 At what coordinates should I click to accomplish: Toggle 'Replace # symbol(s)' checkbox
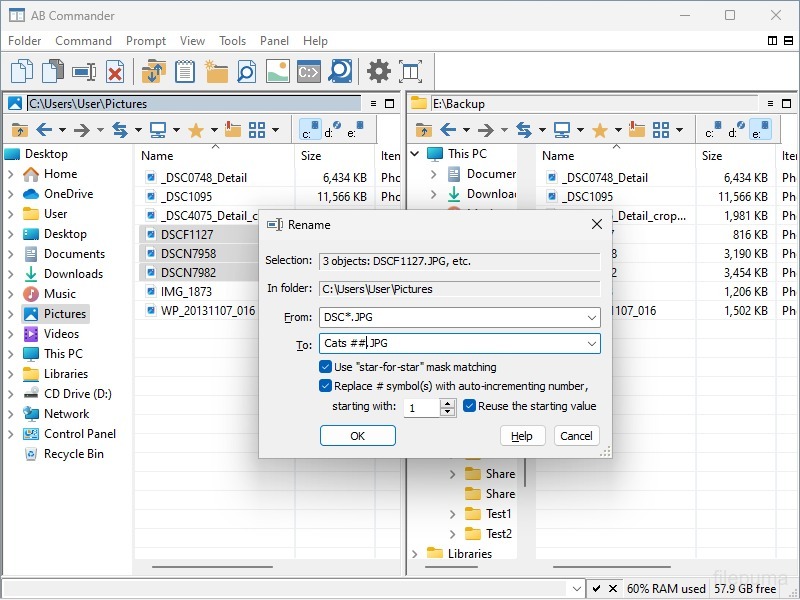click(326, 386)
